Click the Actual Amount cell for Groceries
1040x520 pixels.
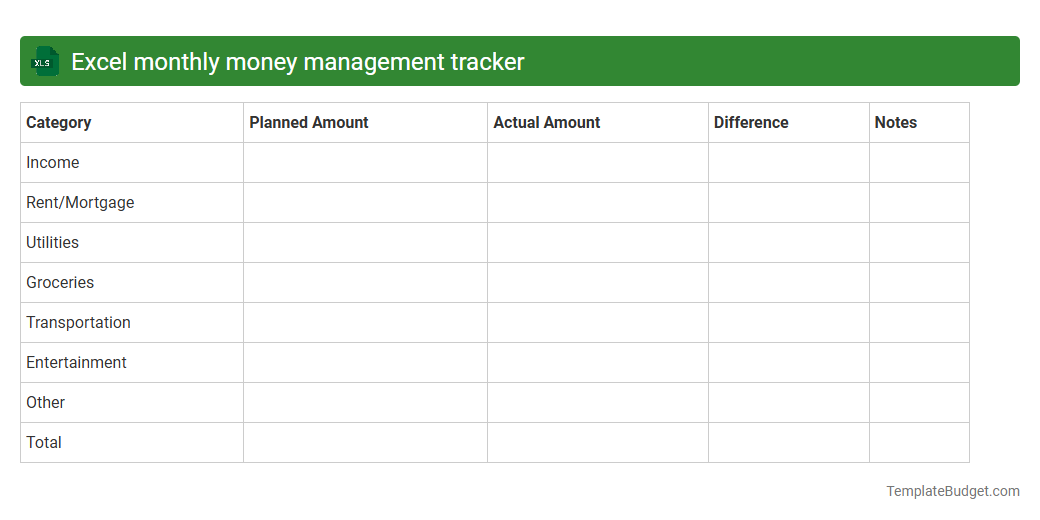point(598,283)
